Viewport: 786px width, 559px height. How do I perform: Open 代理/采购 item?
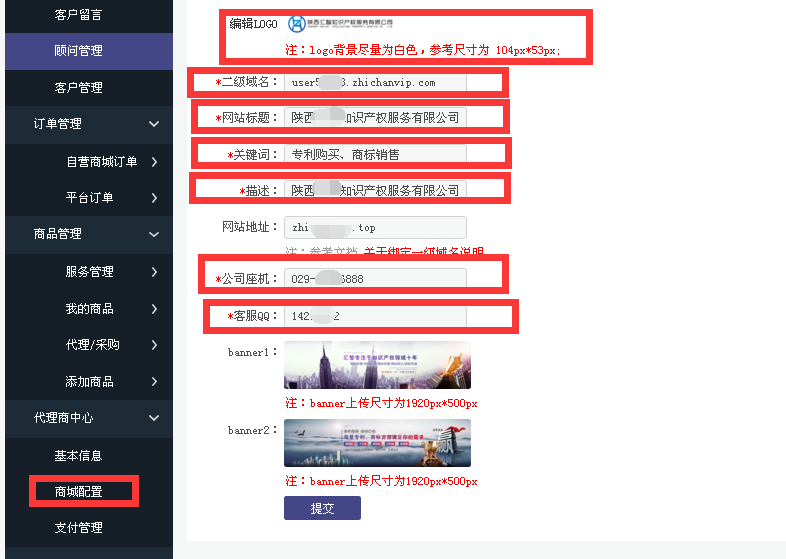click(x=92, y=344)
